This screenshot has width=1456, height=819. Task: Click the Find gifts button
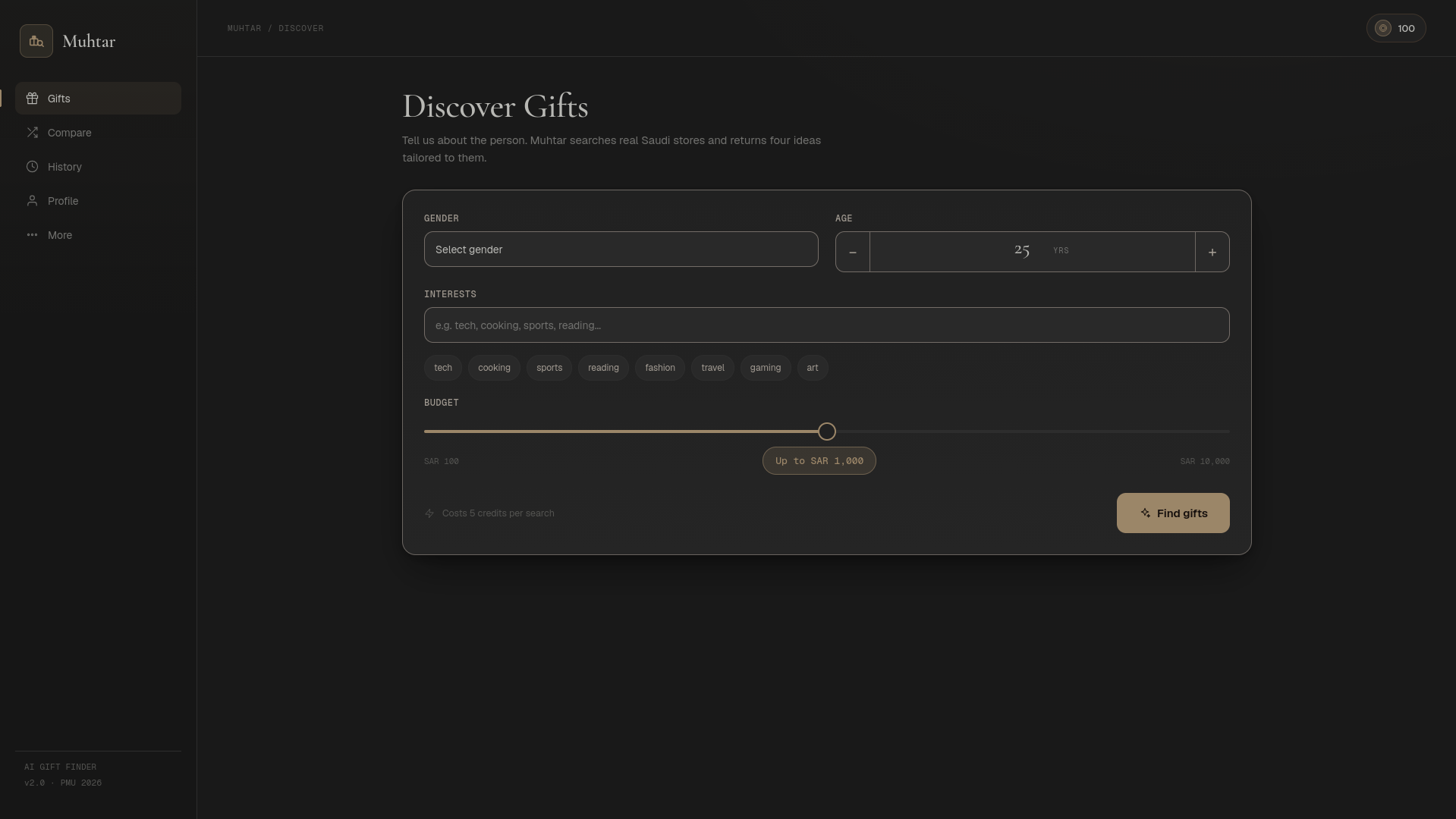(x=1173, y=513)
